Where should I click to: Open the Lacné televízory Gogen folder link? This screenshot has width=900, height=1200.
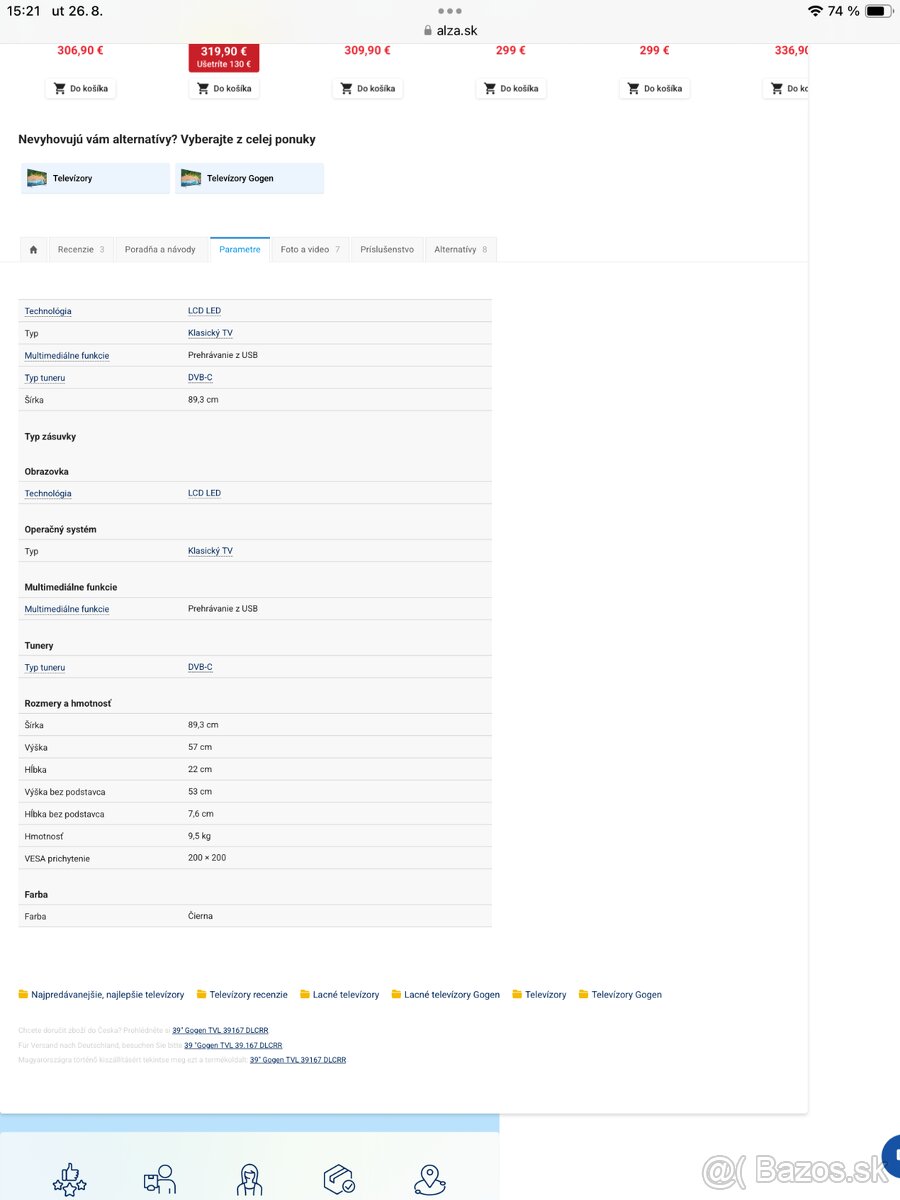[x=451, y=995]
